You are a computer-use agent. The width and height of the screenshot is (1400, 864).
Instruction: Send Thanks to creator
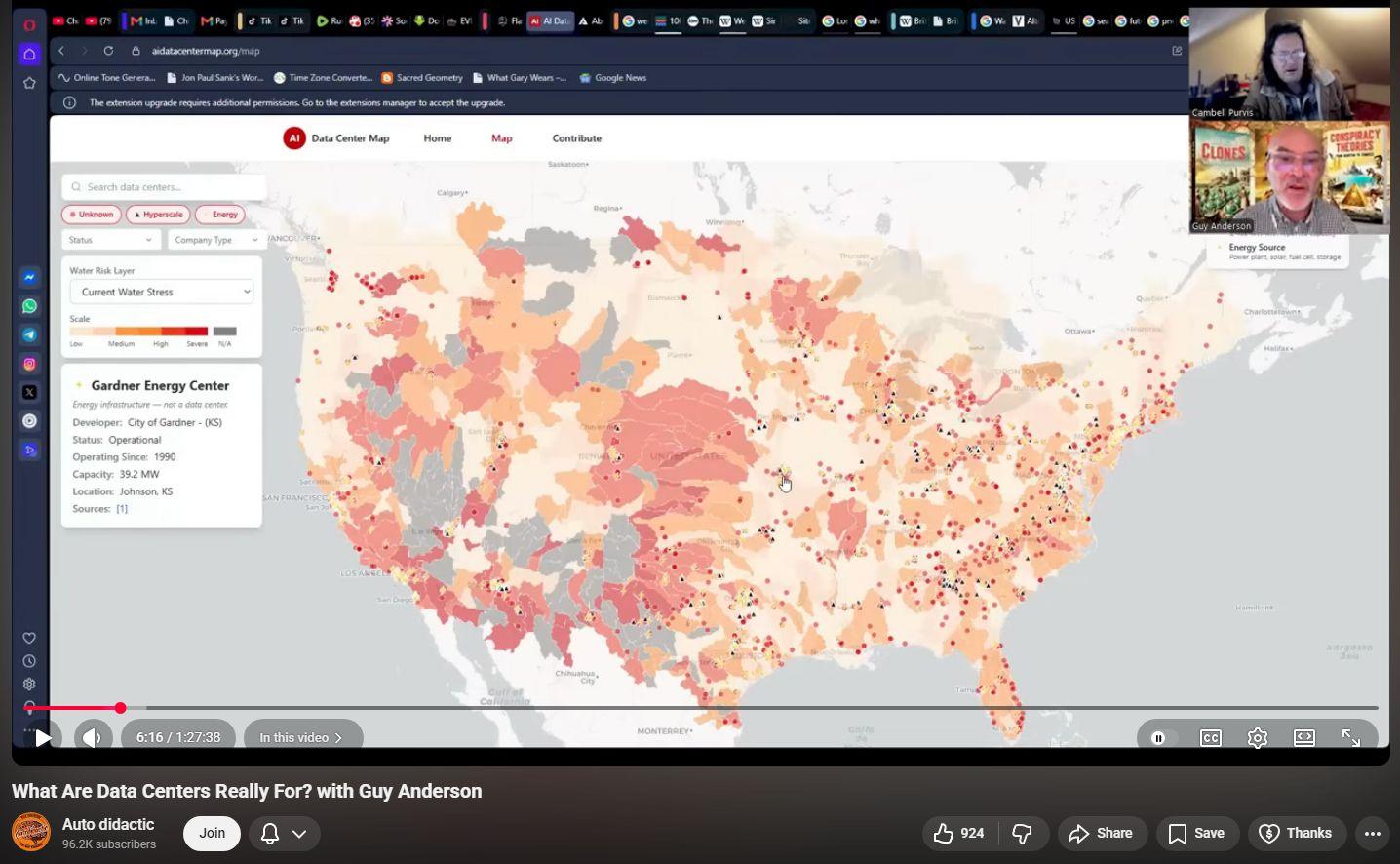click(1297, 833)
